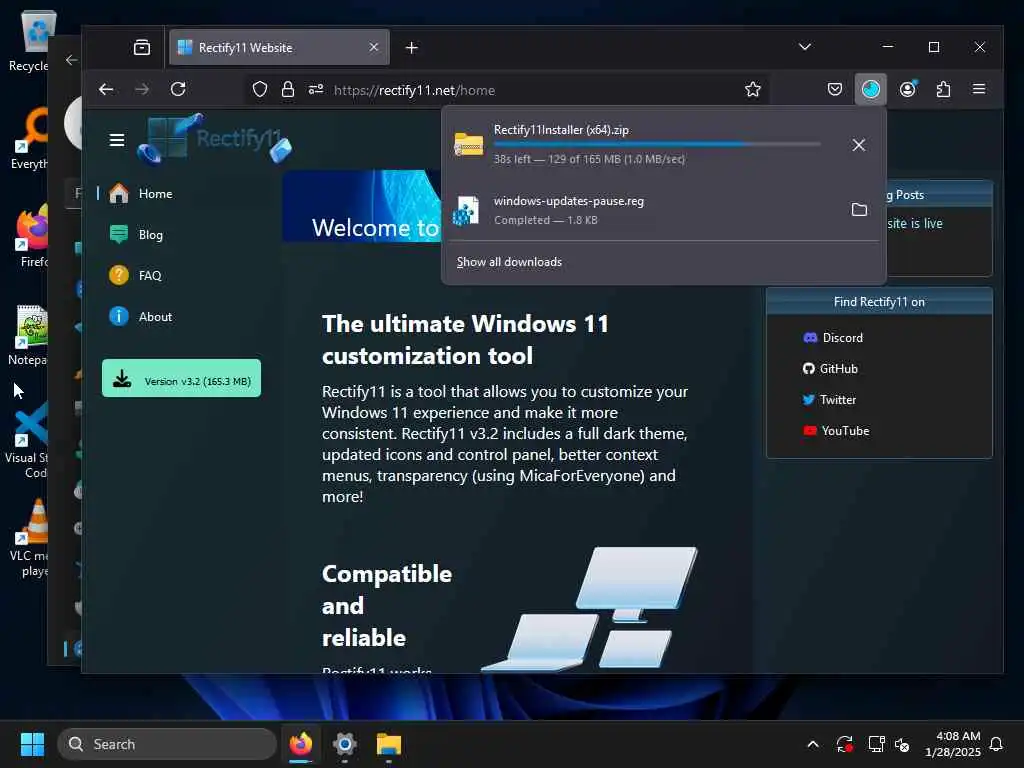This screenshot has height=768, width=1024.
Task: Open the Firefox application hamburger menu
Action: click(x=979, y=89)
